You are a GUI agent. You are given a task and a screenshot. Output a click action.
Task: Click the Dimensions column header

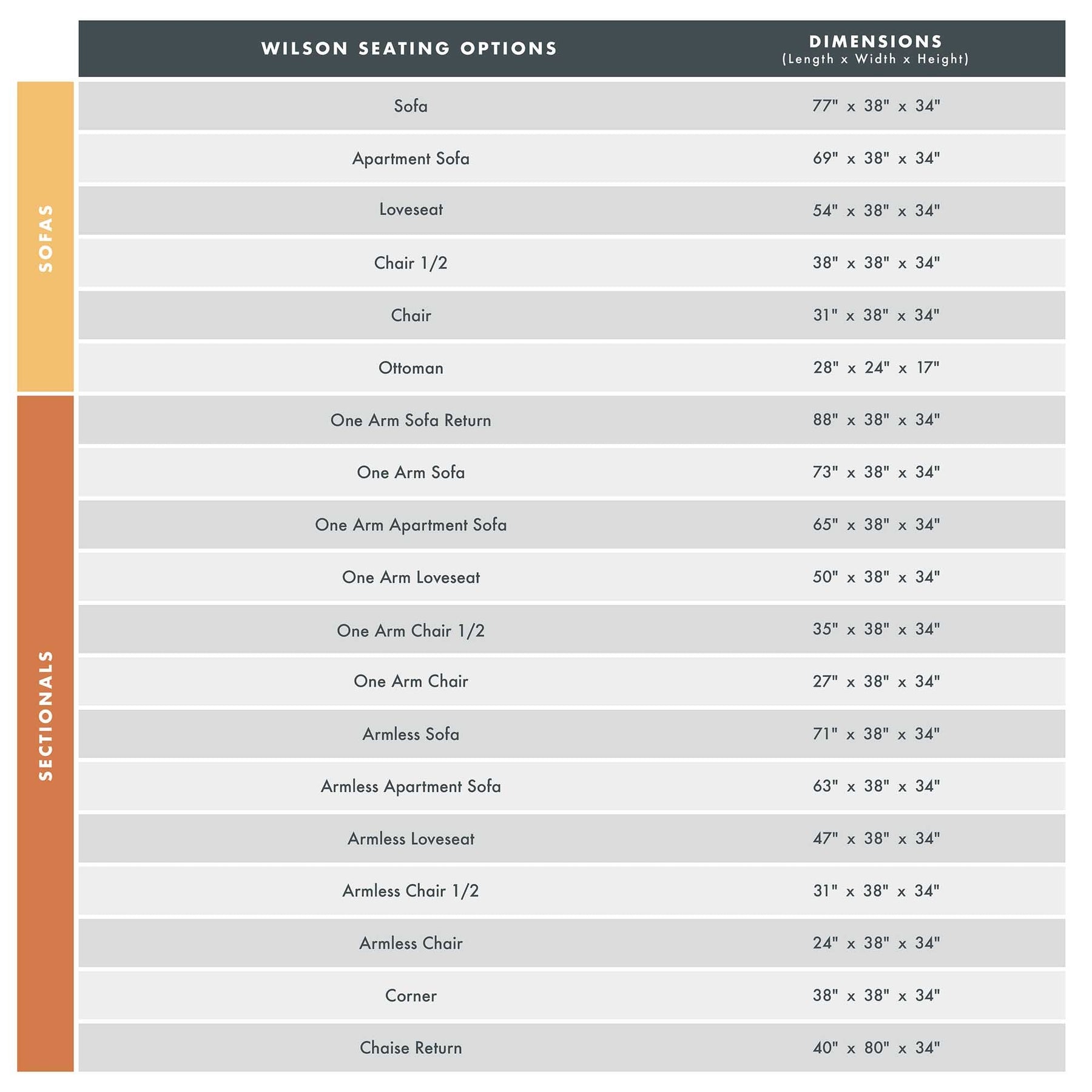[x=875, y=49]
